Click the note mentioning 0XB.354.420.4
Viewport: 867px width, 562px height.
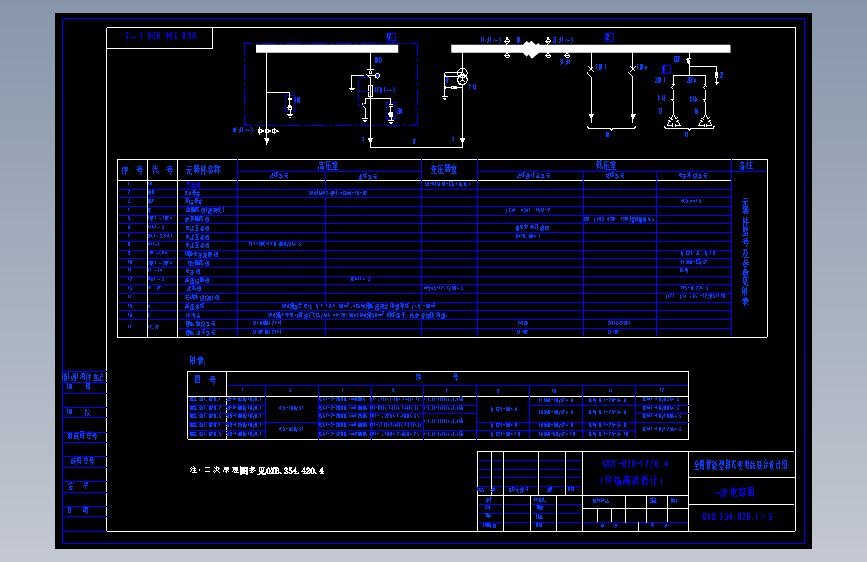click(257, 470)
